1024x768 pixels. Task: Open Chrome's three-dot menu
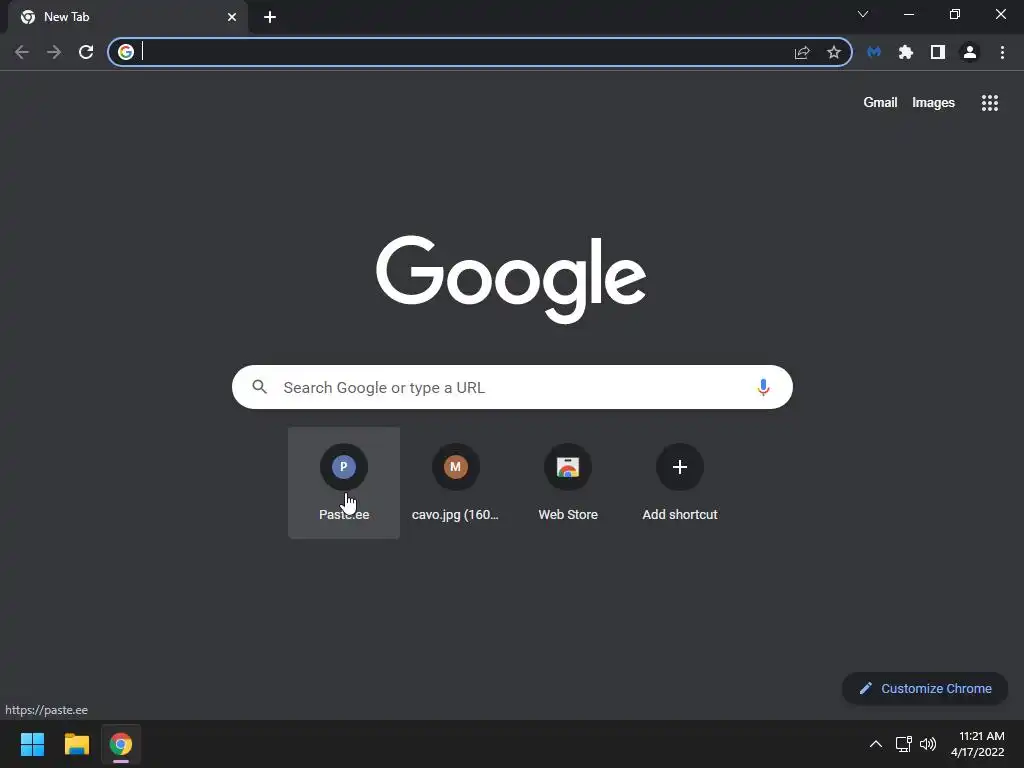click(x=1002, y=52)
